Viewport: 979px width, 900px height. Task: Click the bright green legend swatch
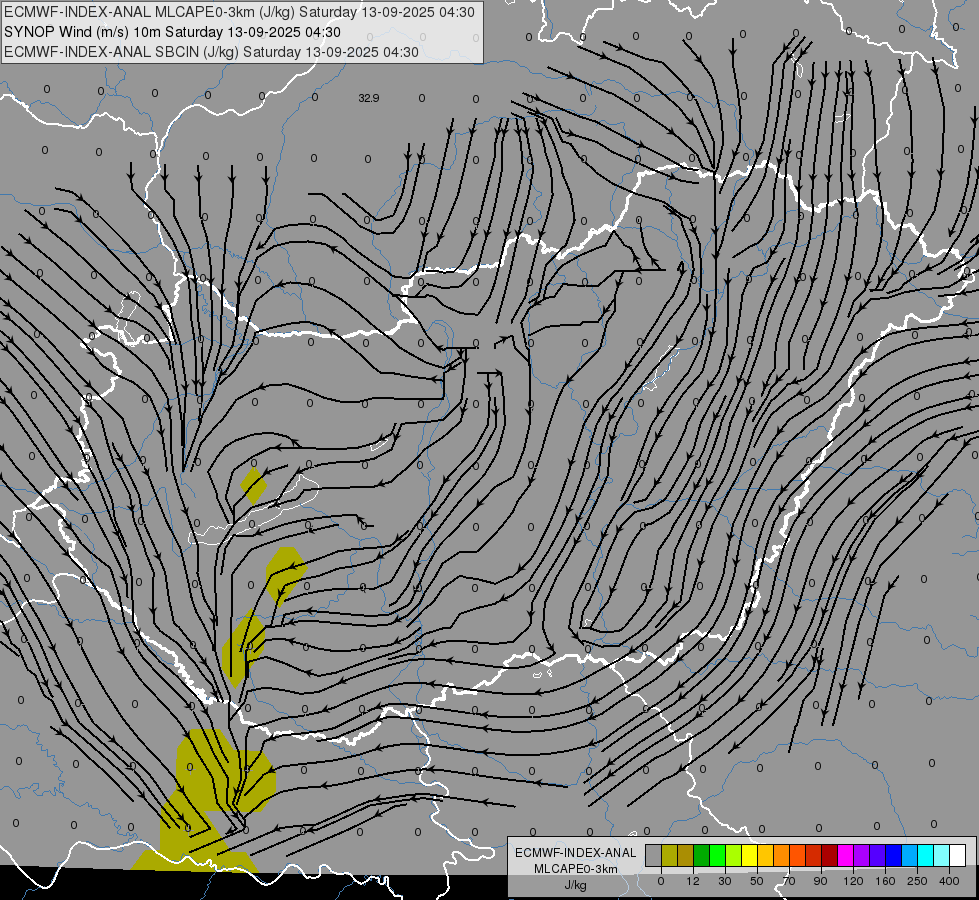(x=717, y=856)
